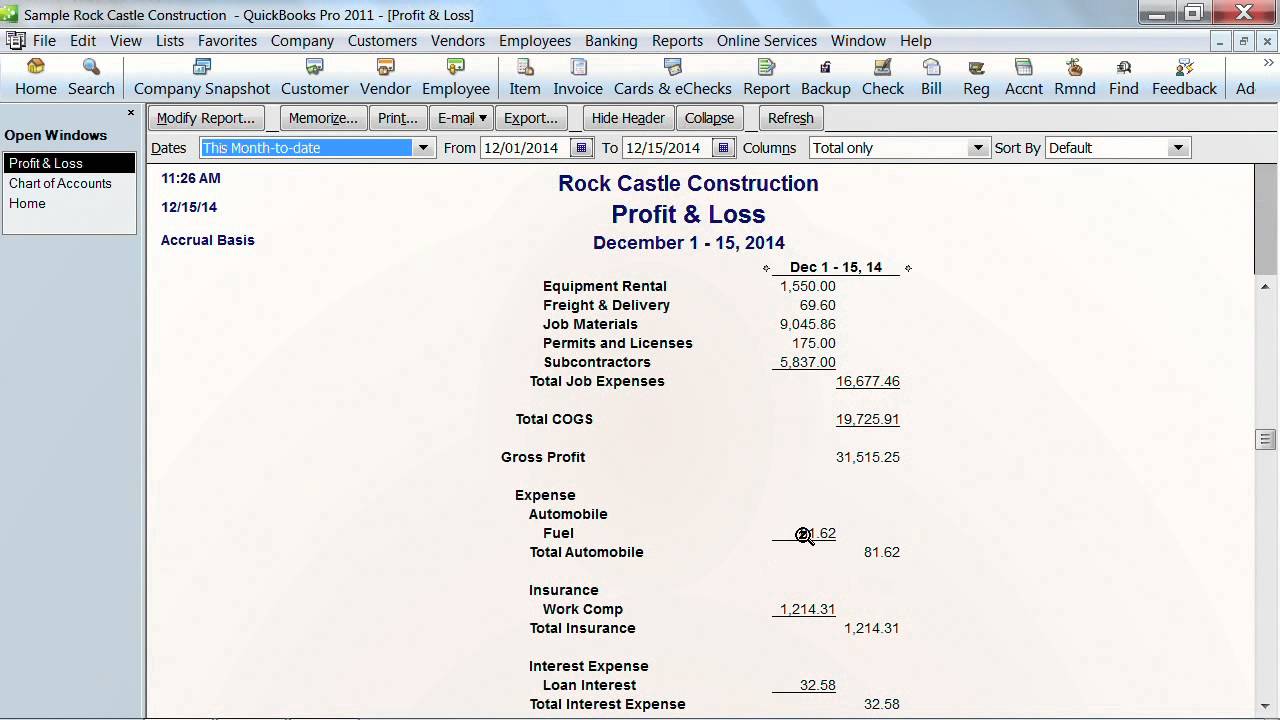Viewport: 1280px width, 720px height.
Task: Open the Lists menu
Action: [170, 41]
